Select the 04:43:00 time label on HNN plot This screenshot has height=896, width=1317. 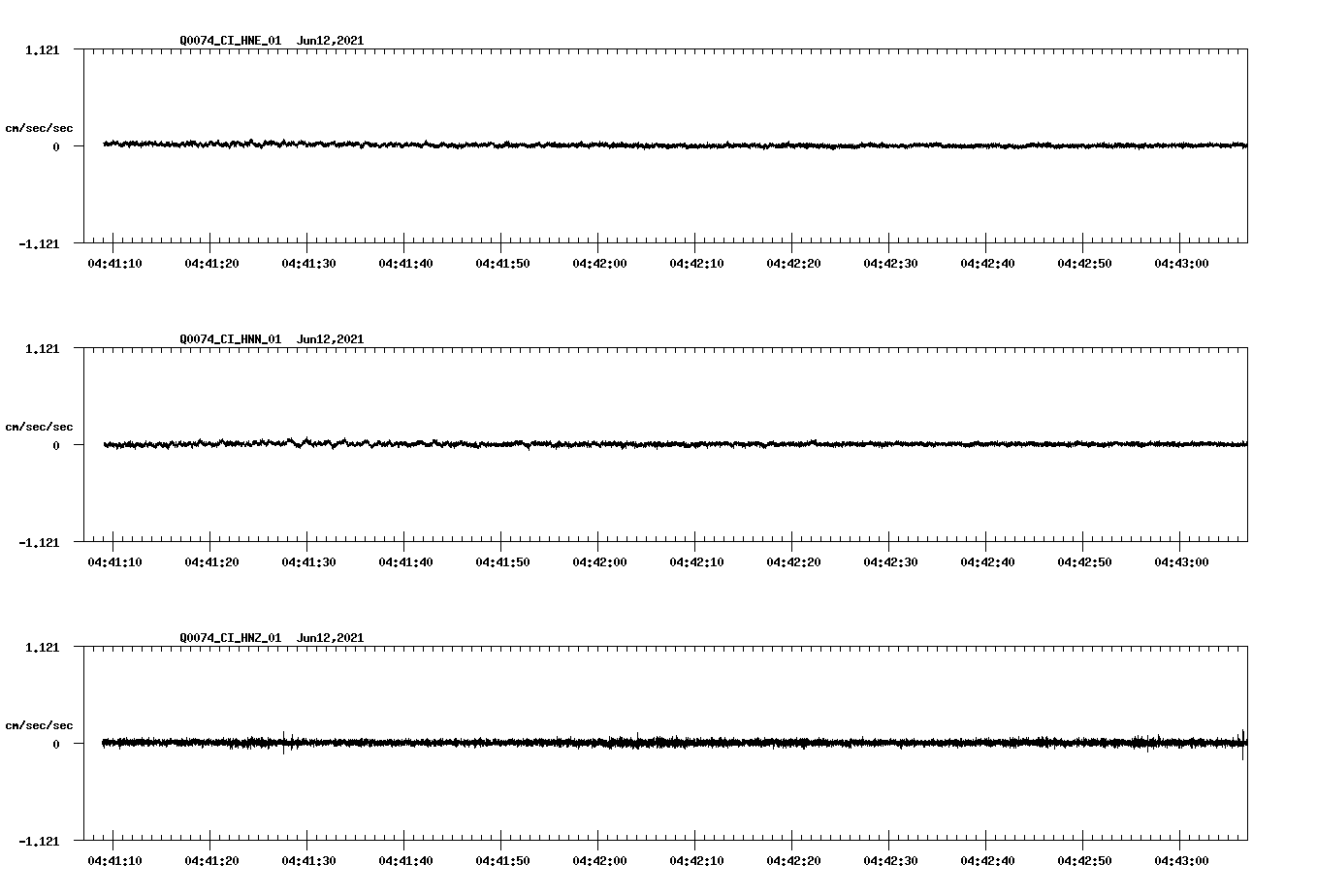[x=1181, y=562]
